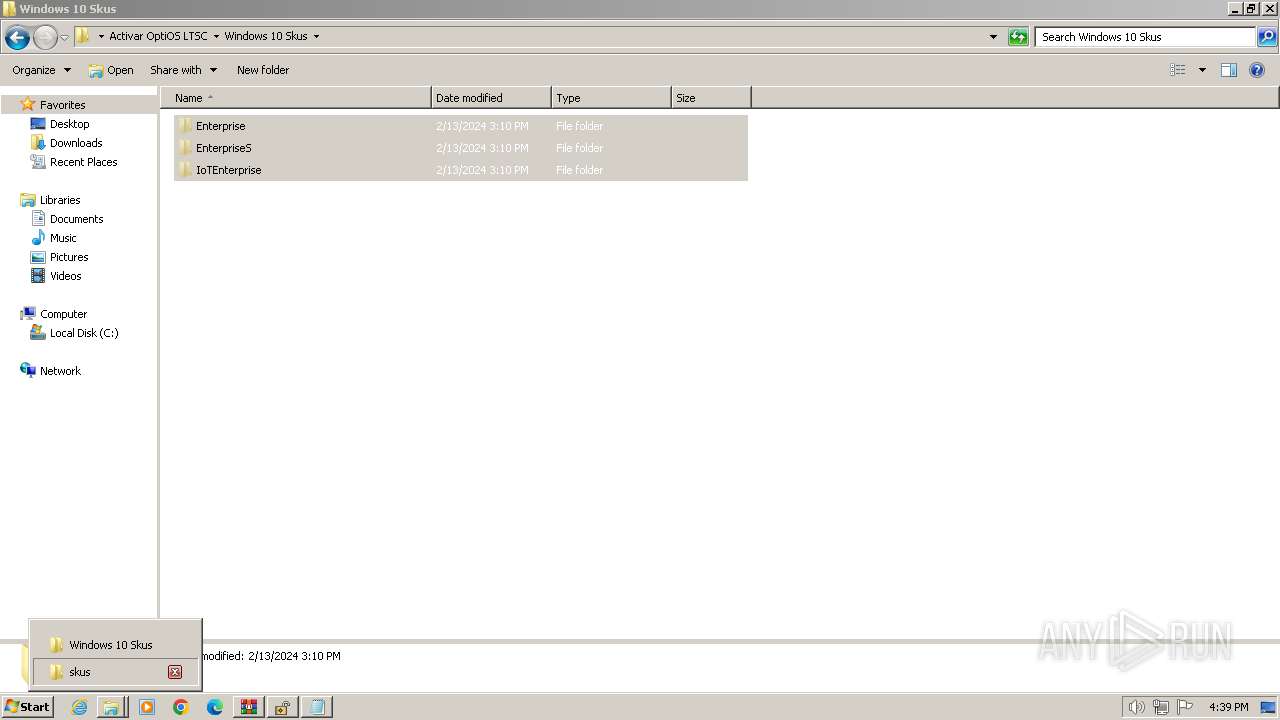Open the Music library
Viewport: 1280px width, 720px height.
tap(63, 238)
